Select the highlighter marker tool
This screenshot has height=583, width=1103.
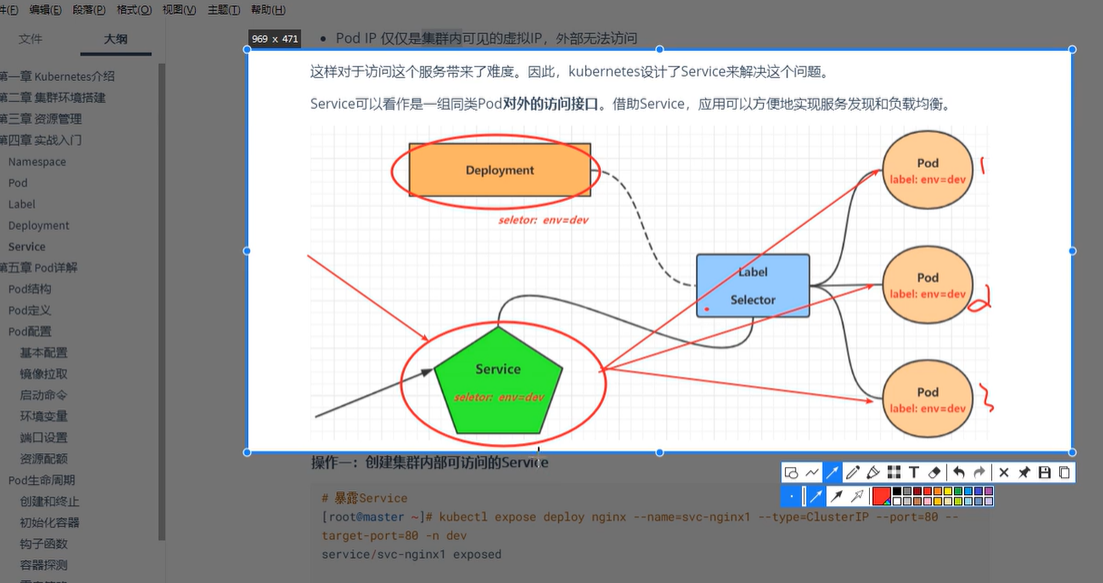[x=873, y=473]
